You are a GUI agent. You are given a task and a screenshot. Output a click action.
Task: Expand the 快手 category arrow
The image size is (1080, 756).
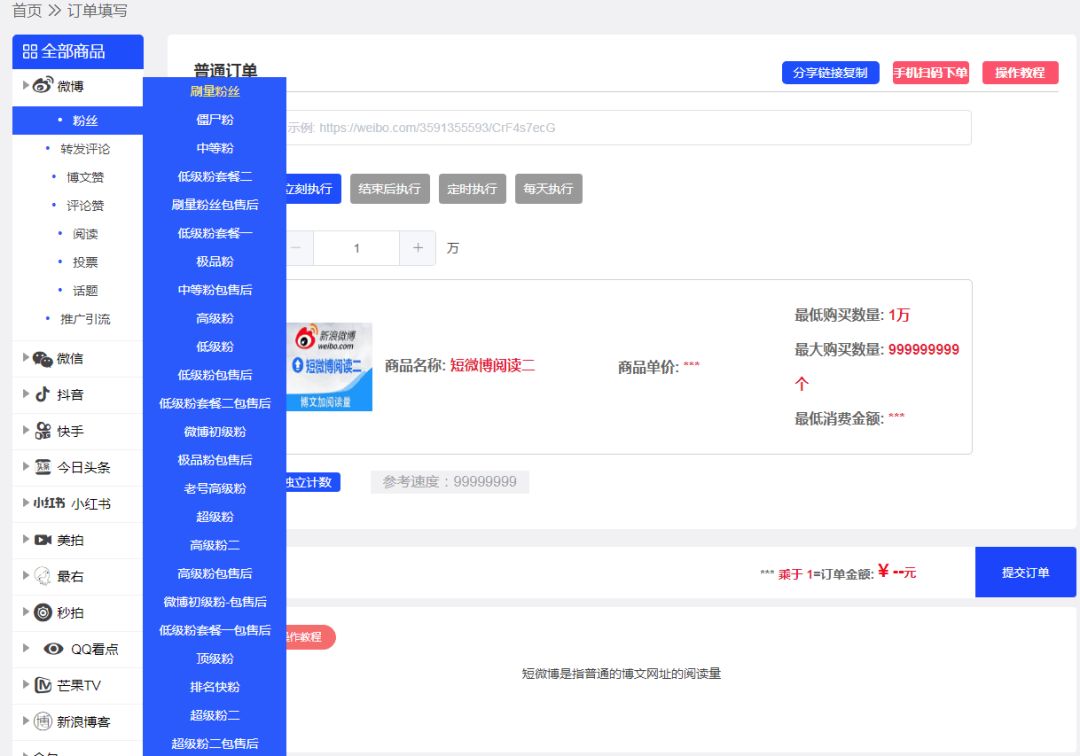tap(25, 430)
